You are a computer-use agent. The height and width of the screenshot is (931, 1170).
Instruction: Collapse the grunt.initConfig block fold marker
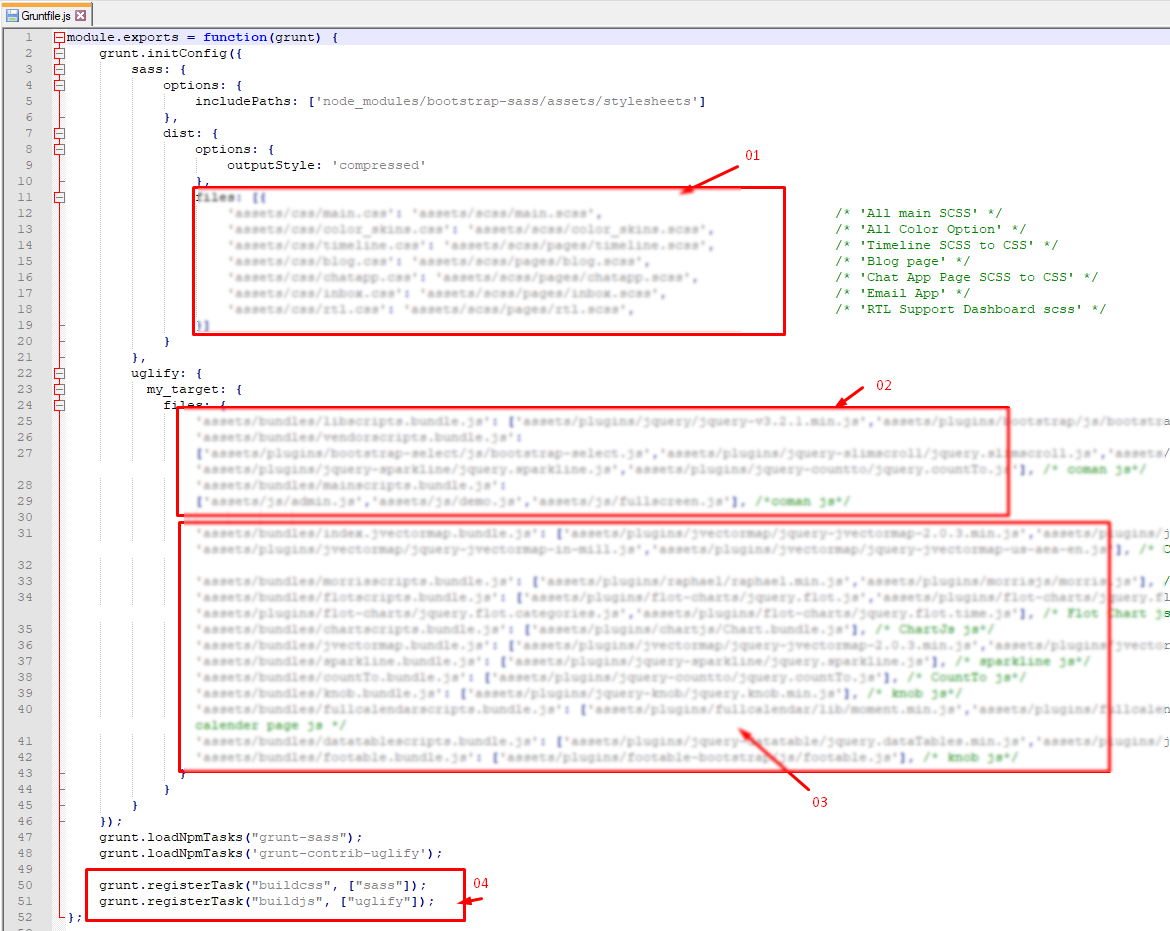(x=59, y=54)
